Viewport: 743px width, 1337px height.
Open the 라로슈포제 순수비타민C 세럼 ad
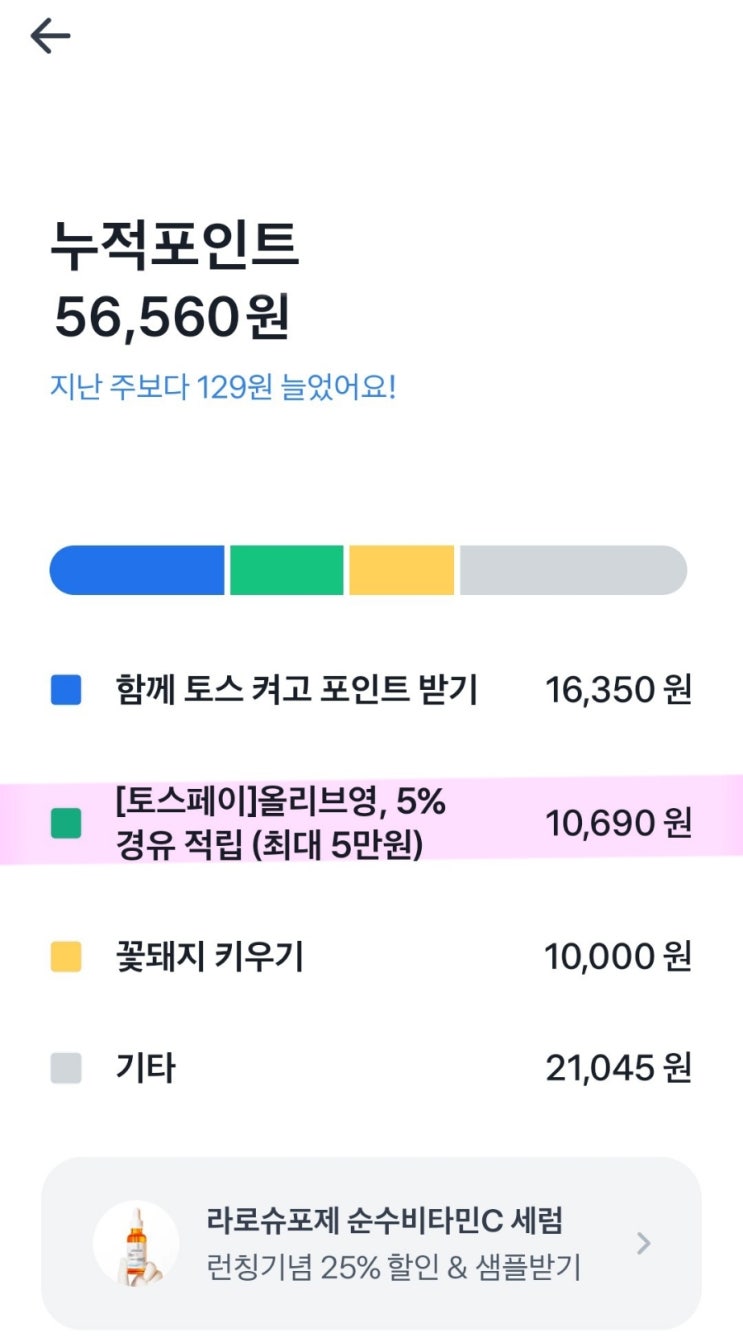385,1220
